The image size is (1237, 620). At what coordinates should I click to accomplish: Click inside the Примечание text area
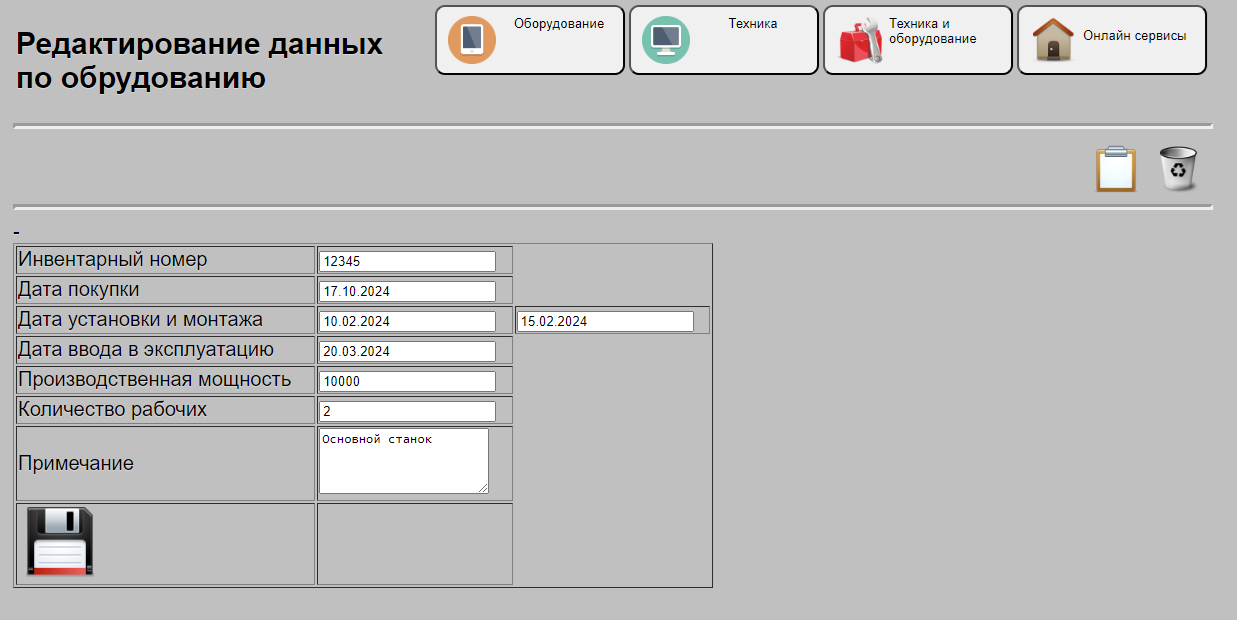click(x=403, y=460)
